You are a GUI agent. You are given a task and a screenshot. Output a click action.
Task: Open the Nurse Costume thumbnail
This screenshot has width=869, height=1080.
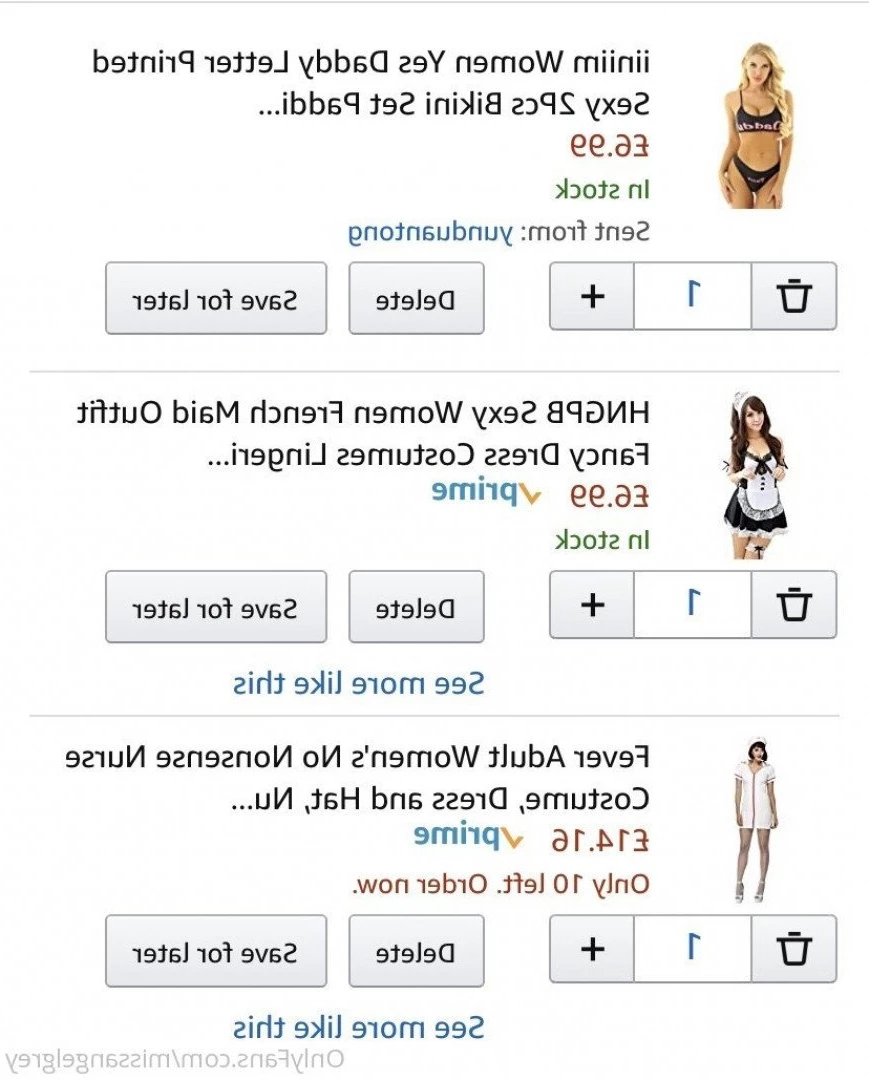(x=755, y=819)
